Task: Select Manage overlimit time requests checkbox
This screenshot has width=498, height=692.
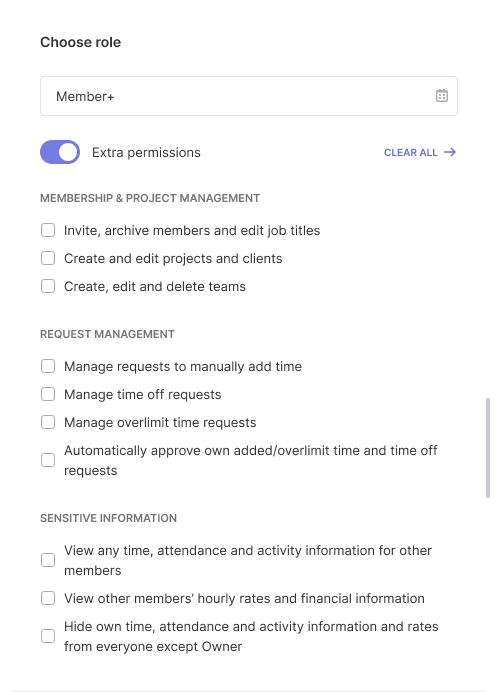Action: click(x=48, y=422)
